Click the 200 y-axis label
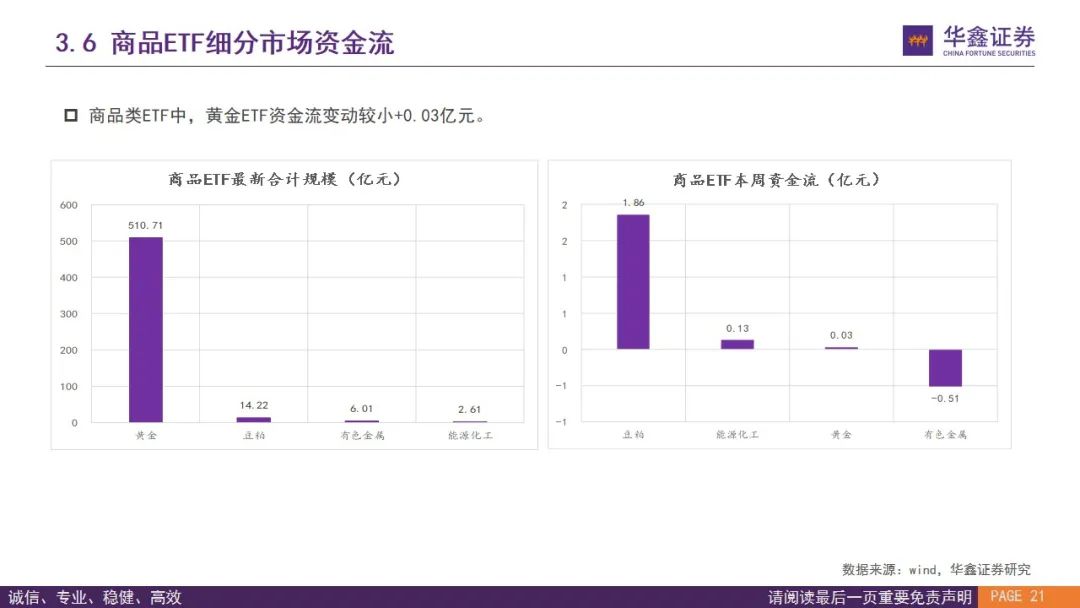The image size is (1080, 608). click(x=69, y=350)
